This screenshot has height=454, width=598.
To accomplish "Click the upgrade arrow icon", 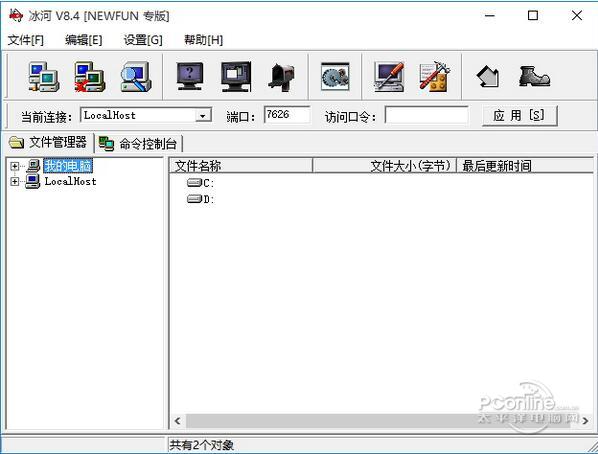I will point(488,76).
